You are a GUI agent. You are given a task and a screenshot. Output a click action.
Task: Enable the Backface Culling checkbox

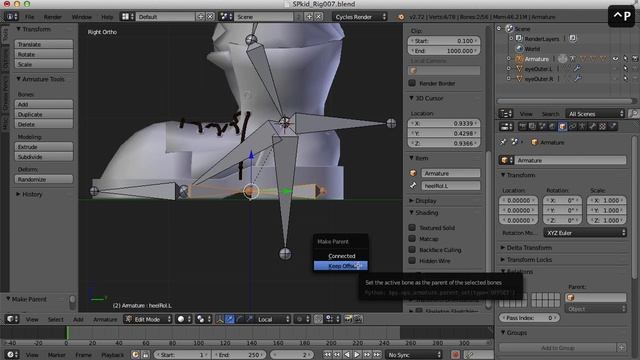[x=412, y=249]
